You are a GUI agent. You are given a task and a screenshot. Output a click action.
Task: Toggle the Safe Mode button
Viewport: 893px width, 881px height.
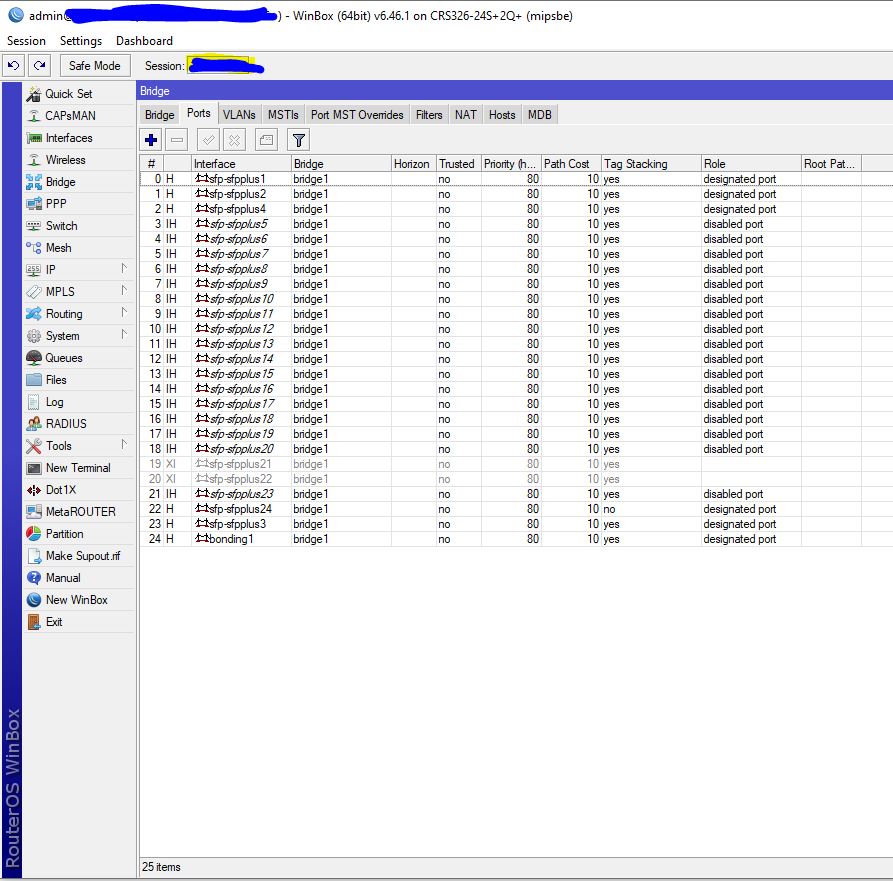[x=95, y=65]
